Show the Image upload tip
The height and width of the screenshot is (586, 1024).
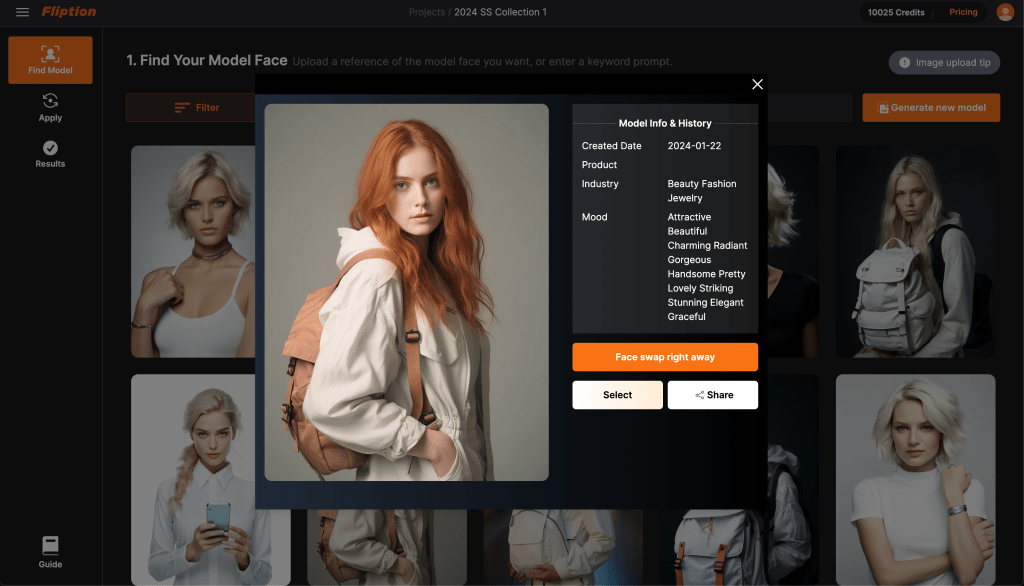pyautogui.click(x=944, y=63)
